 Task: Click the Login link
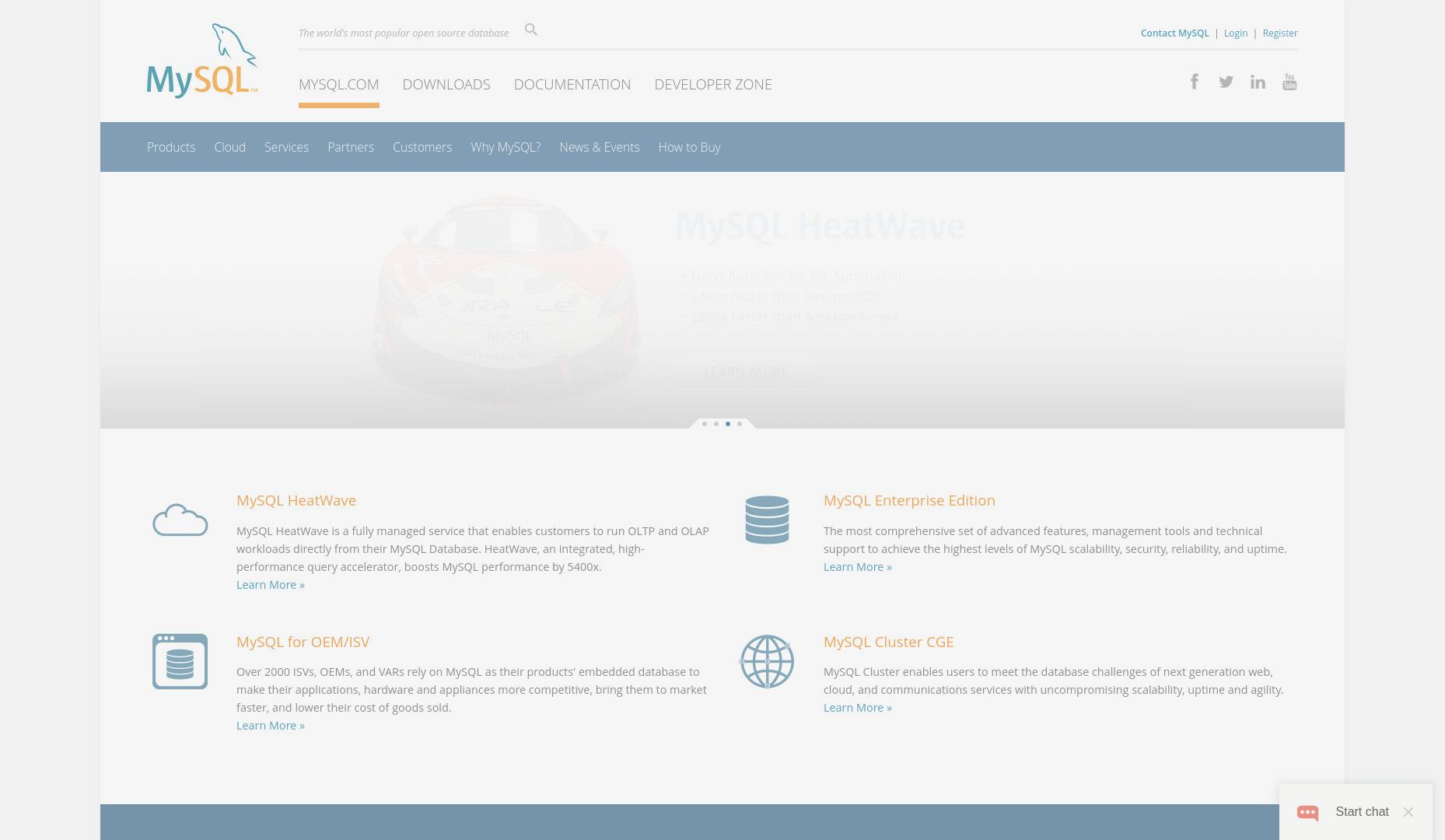1236,33
